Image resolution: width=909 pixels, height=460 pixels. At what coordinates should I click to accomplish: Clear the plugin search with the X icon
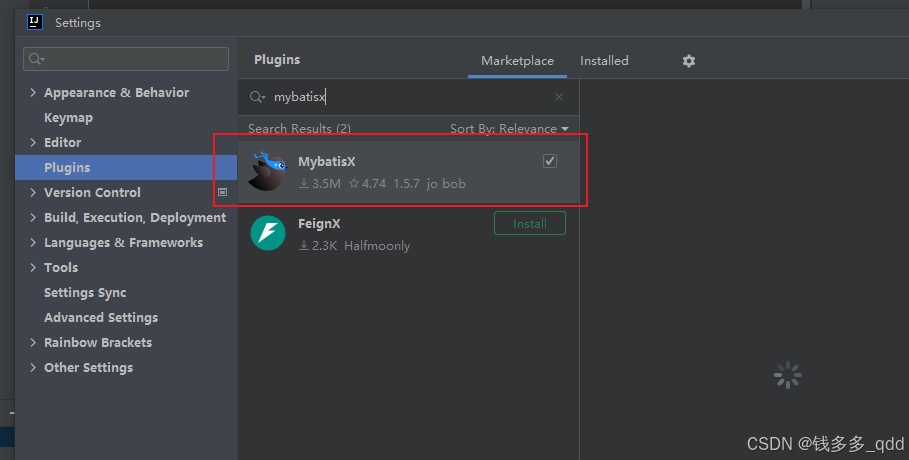pyautogui.click(x=559, y=97)
